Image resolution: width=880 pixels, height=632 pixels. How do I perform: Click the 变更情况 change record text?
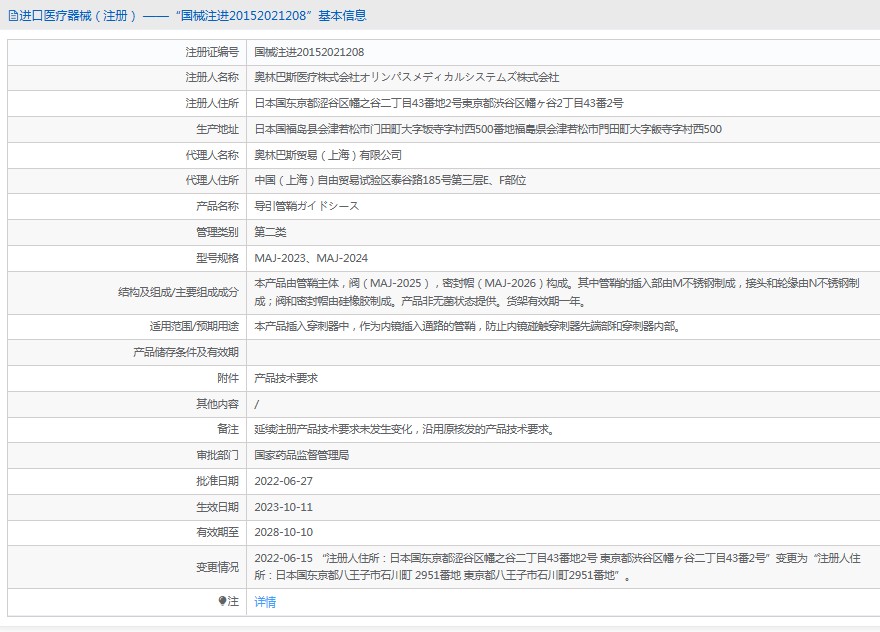[x=556, y=567]
